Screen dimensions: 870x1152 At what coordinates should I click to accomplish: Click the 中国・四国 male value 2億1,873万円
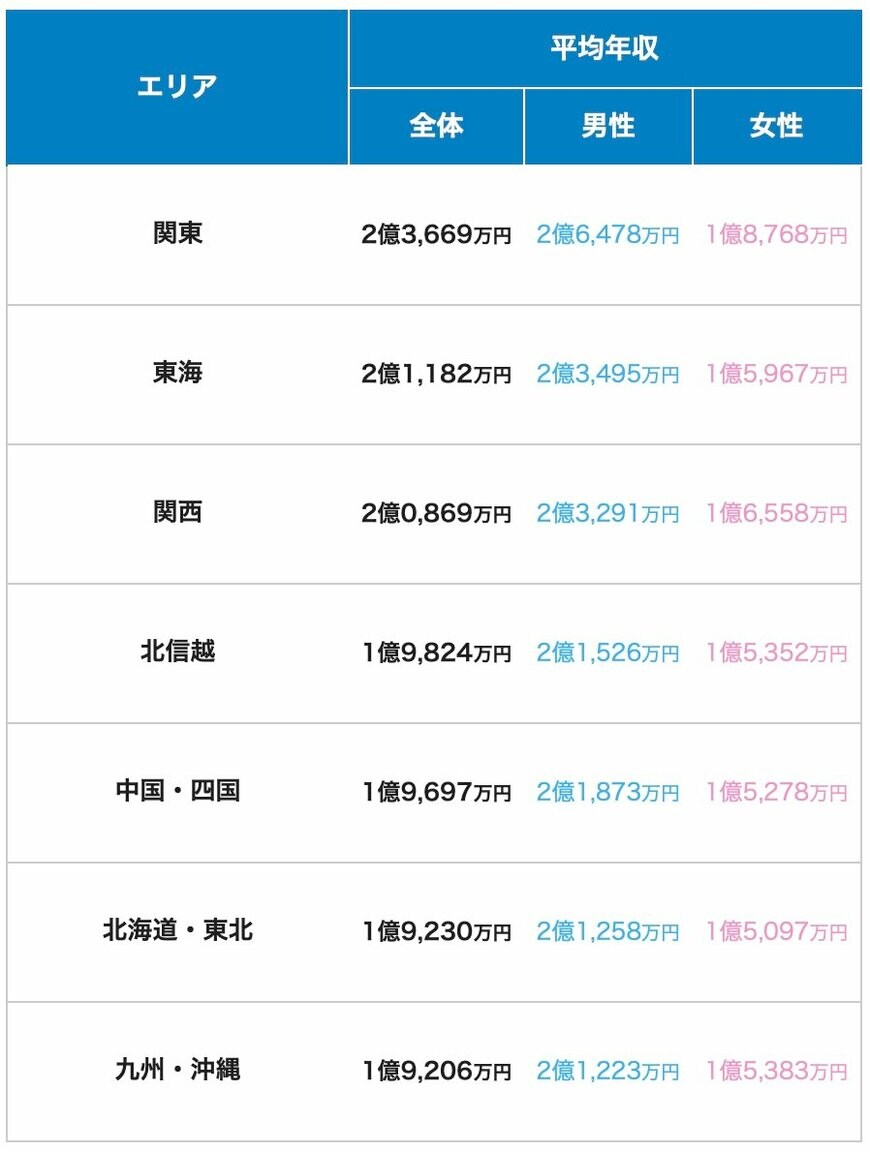tap(608, 793)
